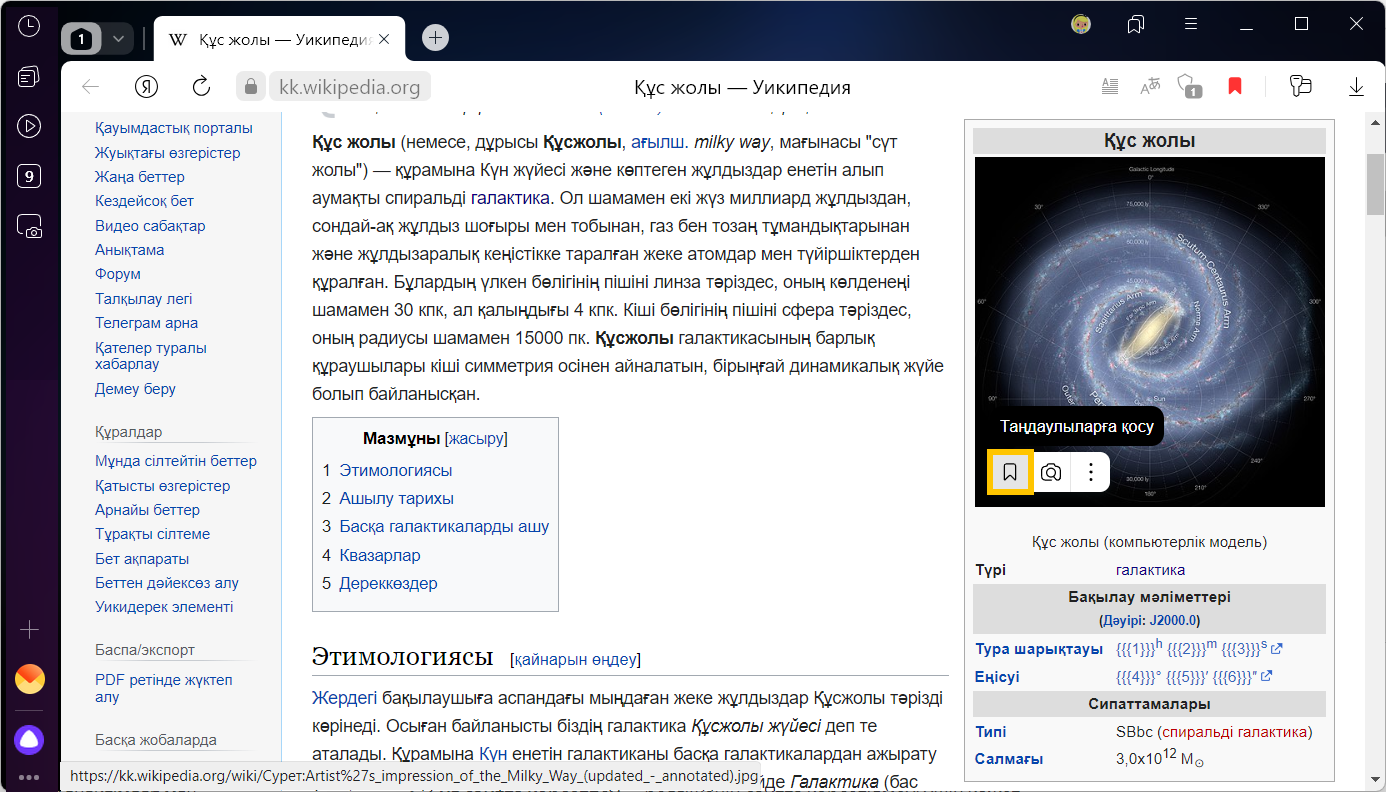This screenshot has height=792, width=1386.
Task: Open reader mode from address bar
Action: [x=1109, y=87]
